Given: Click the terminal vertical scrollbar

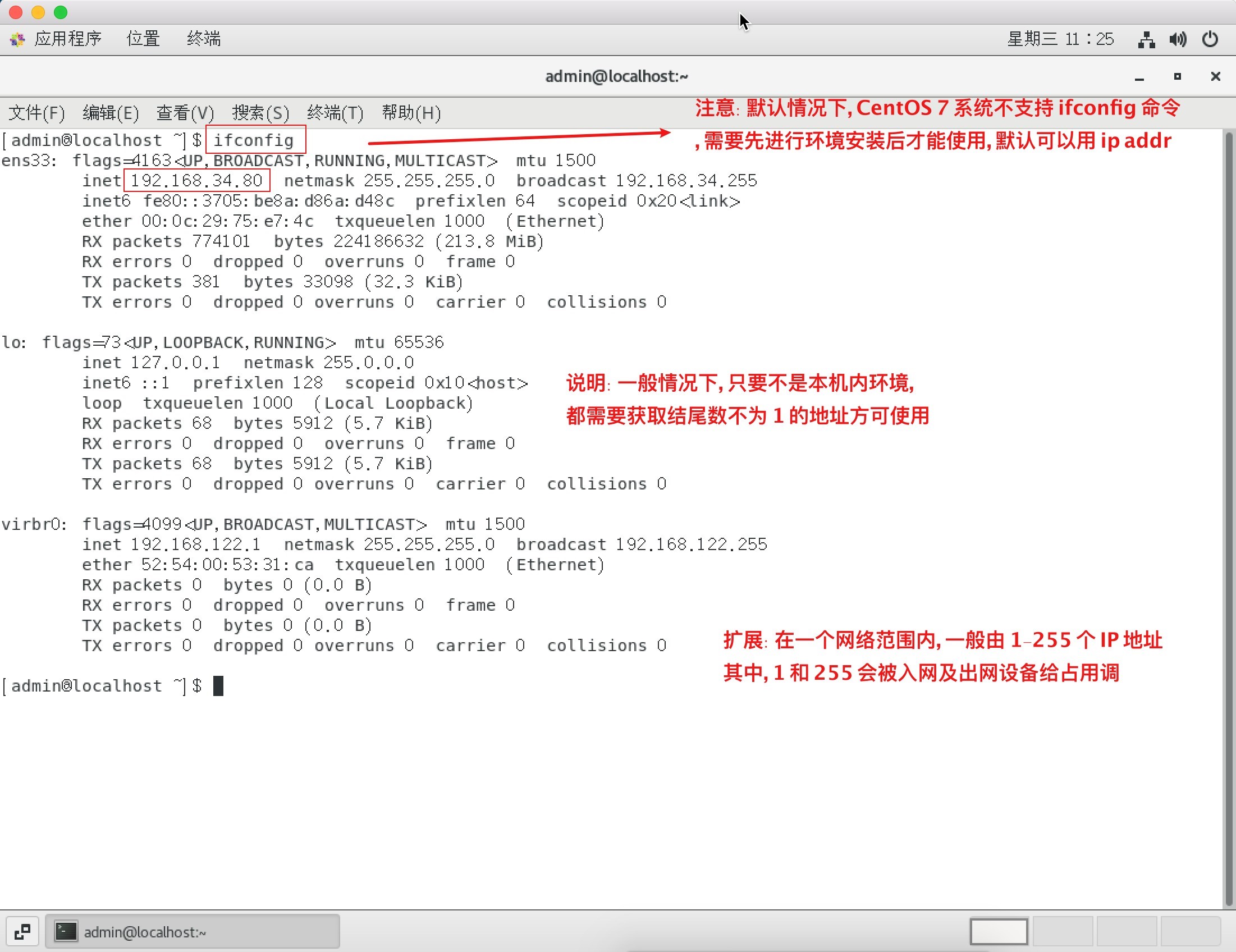Looking at the screenshot, I should (1228, 518).
